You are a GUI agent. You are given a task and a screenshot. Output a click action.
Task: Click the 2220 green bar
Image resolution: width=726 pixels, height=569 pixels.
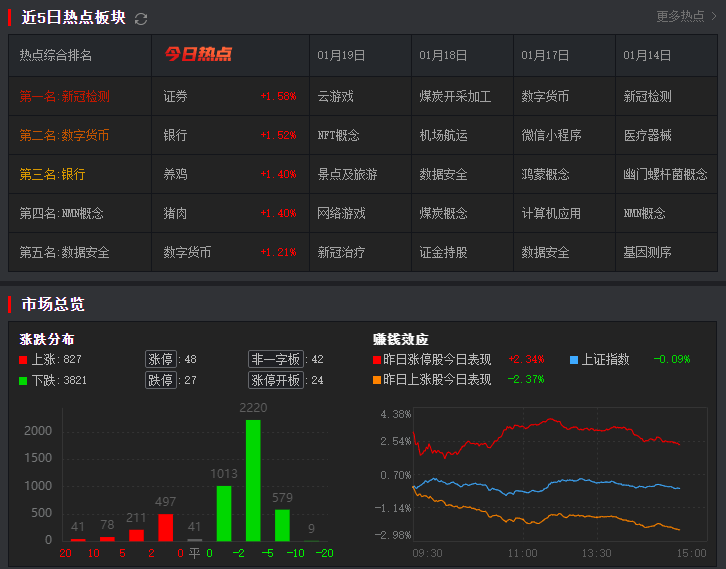click(x=253, y=481)
